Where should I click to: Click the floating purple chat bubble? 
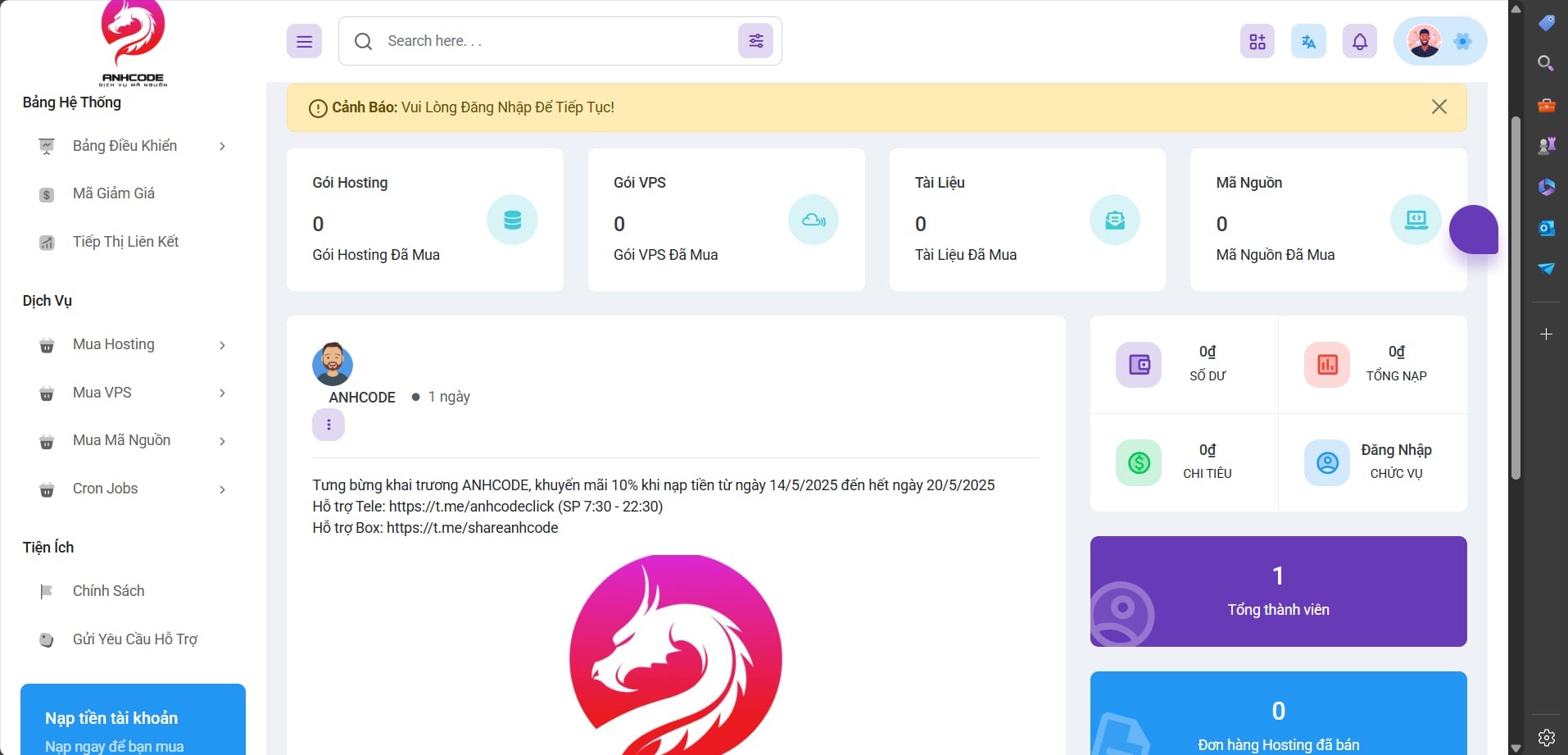pos(1474,230)
